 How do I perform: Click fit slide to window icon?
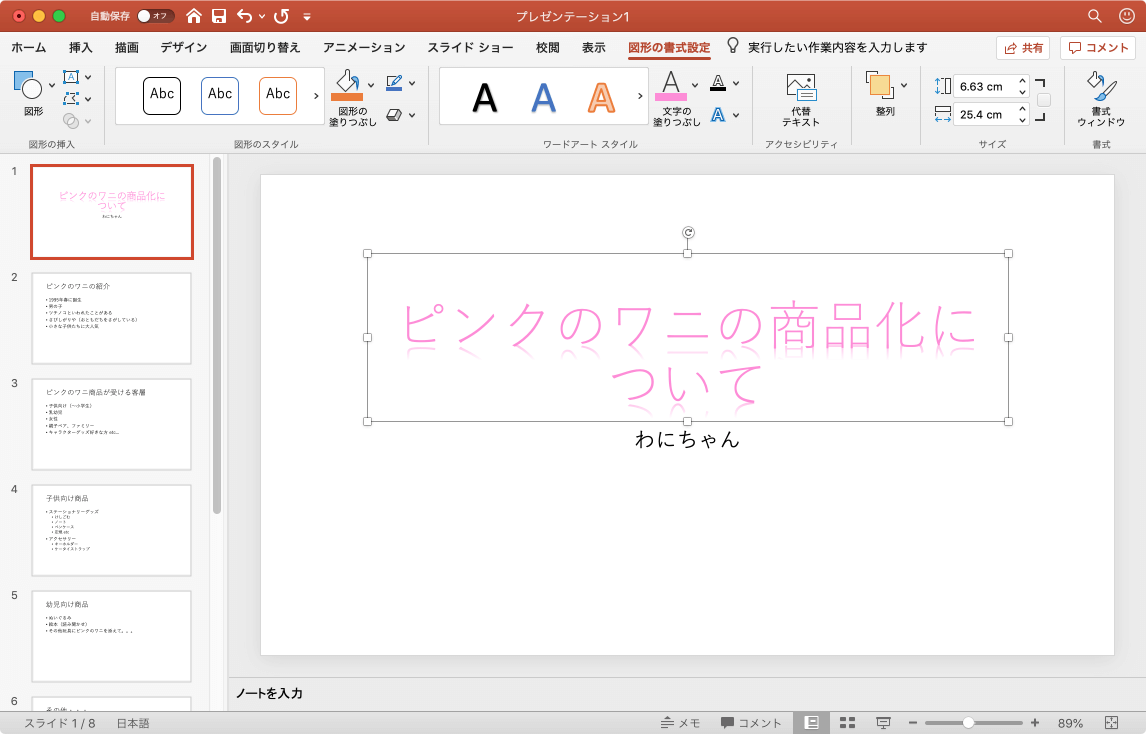1111,723
